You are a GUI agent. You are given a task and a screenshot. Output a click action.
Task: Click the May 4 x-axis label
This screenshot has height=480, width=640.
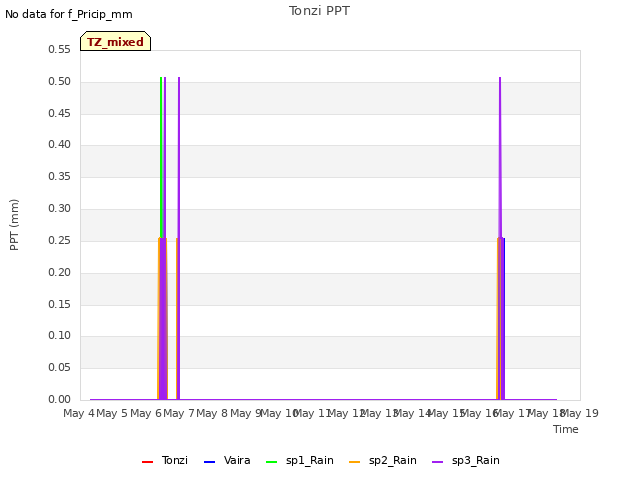coord(78,413)
